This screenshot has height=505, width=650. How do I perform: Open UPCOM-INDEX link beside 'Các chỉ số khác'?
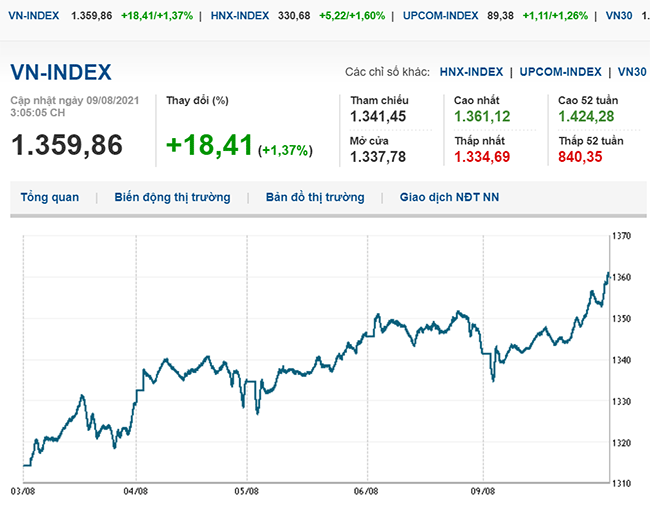tap(561, 72)
